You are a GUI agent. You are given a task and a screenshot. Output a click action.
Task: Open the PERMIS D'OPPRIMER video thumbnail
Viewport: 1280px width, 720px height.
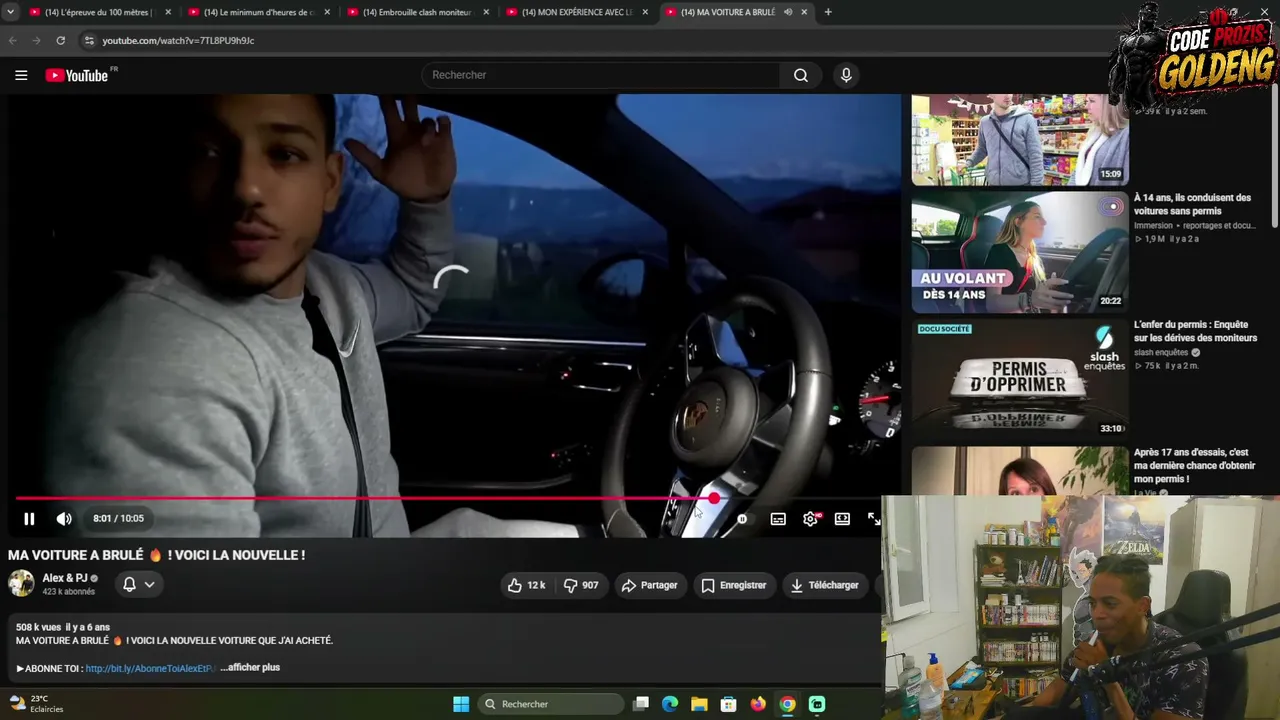[1020, 379]
